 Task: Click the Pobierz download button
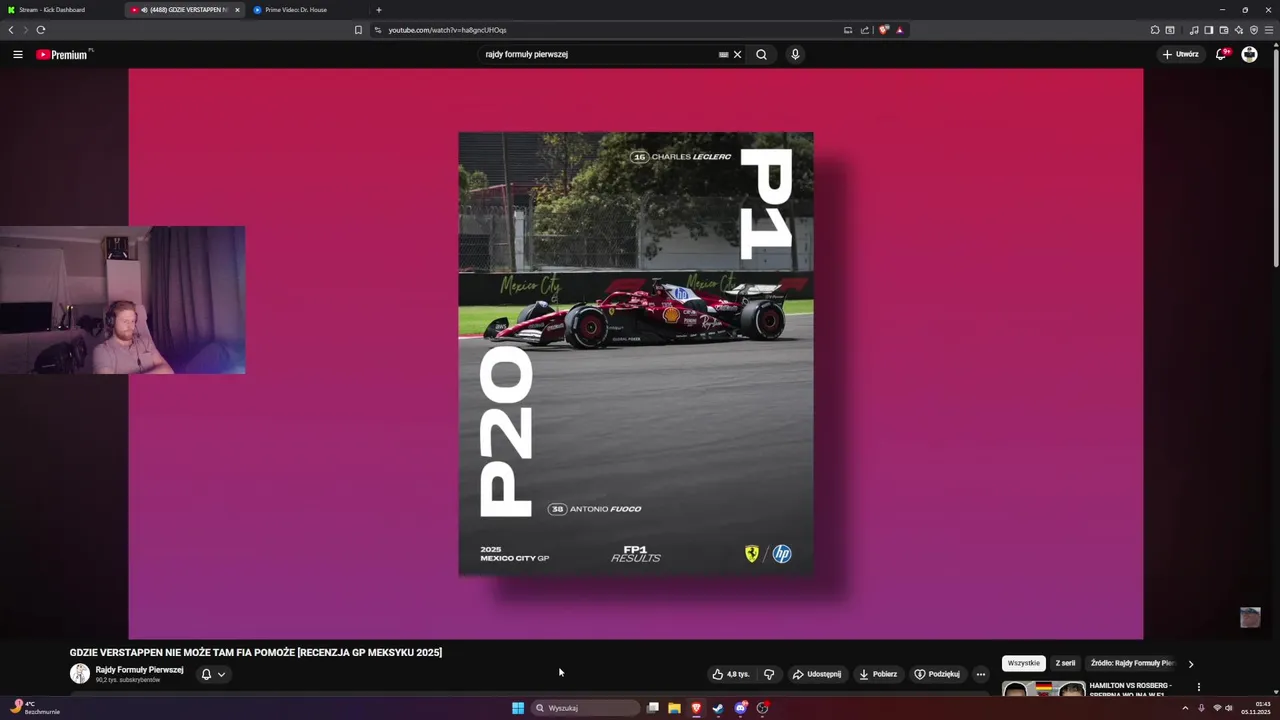coord(878,674)
